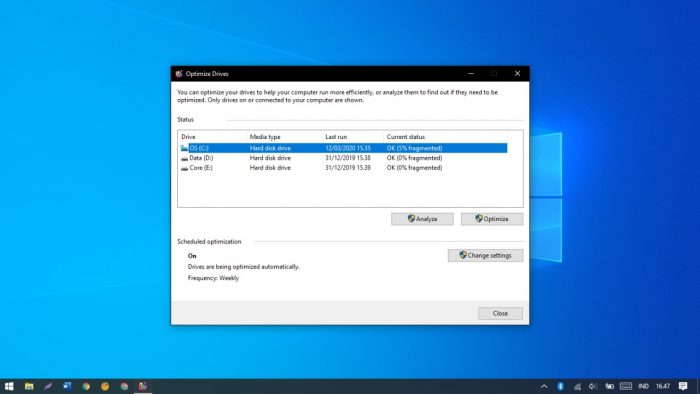This screenshot has width=700, height=394.
Task: Open Microsoft Word from the taskbar
Action: 67,386
